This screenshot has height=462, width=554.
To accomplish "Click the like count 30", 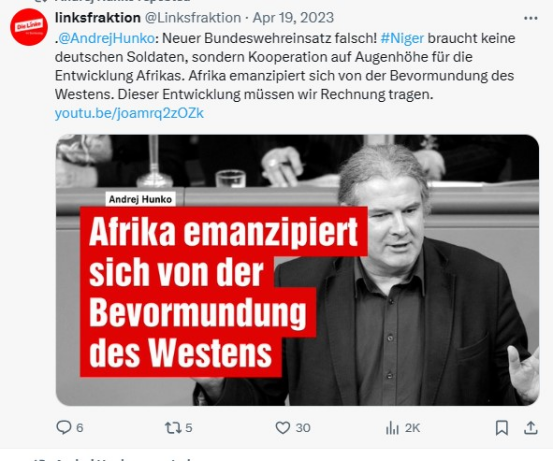I will pos(303,428).
